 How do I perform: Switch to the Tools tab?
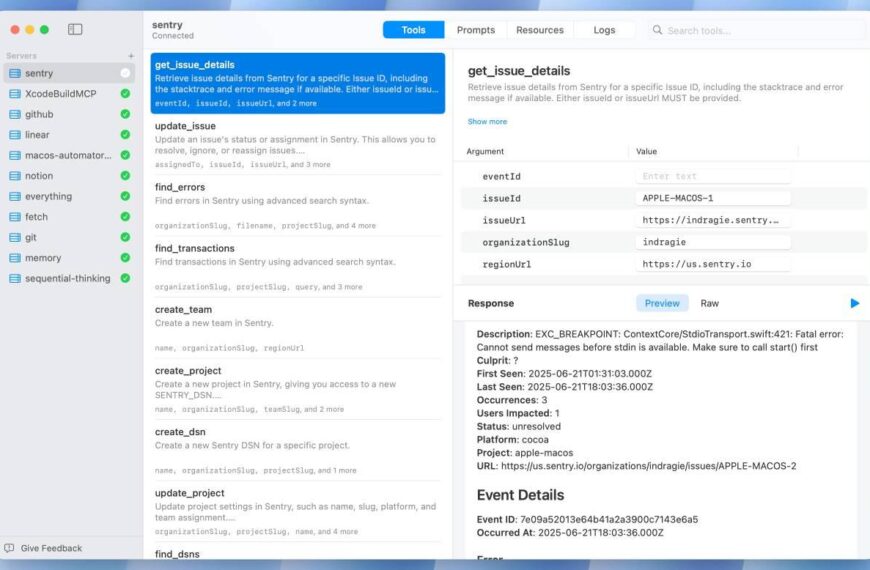413,30
